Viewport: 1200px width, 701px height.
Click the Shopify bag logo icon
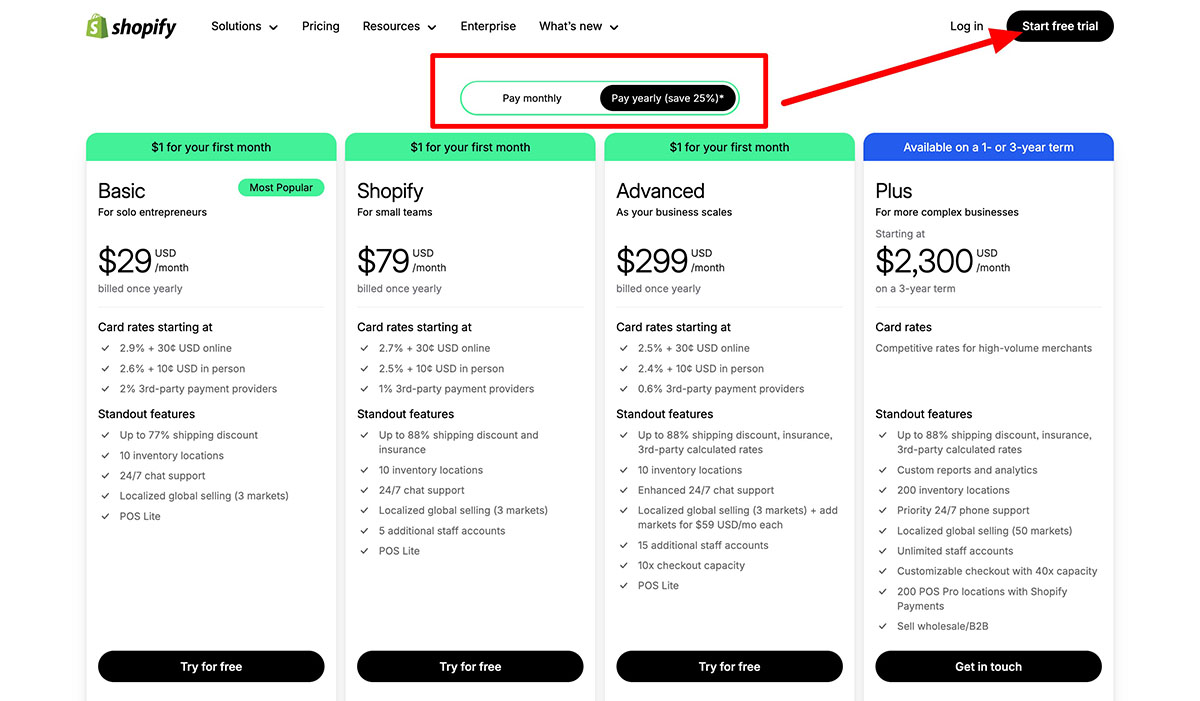(x=96, y=25)
